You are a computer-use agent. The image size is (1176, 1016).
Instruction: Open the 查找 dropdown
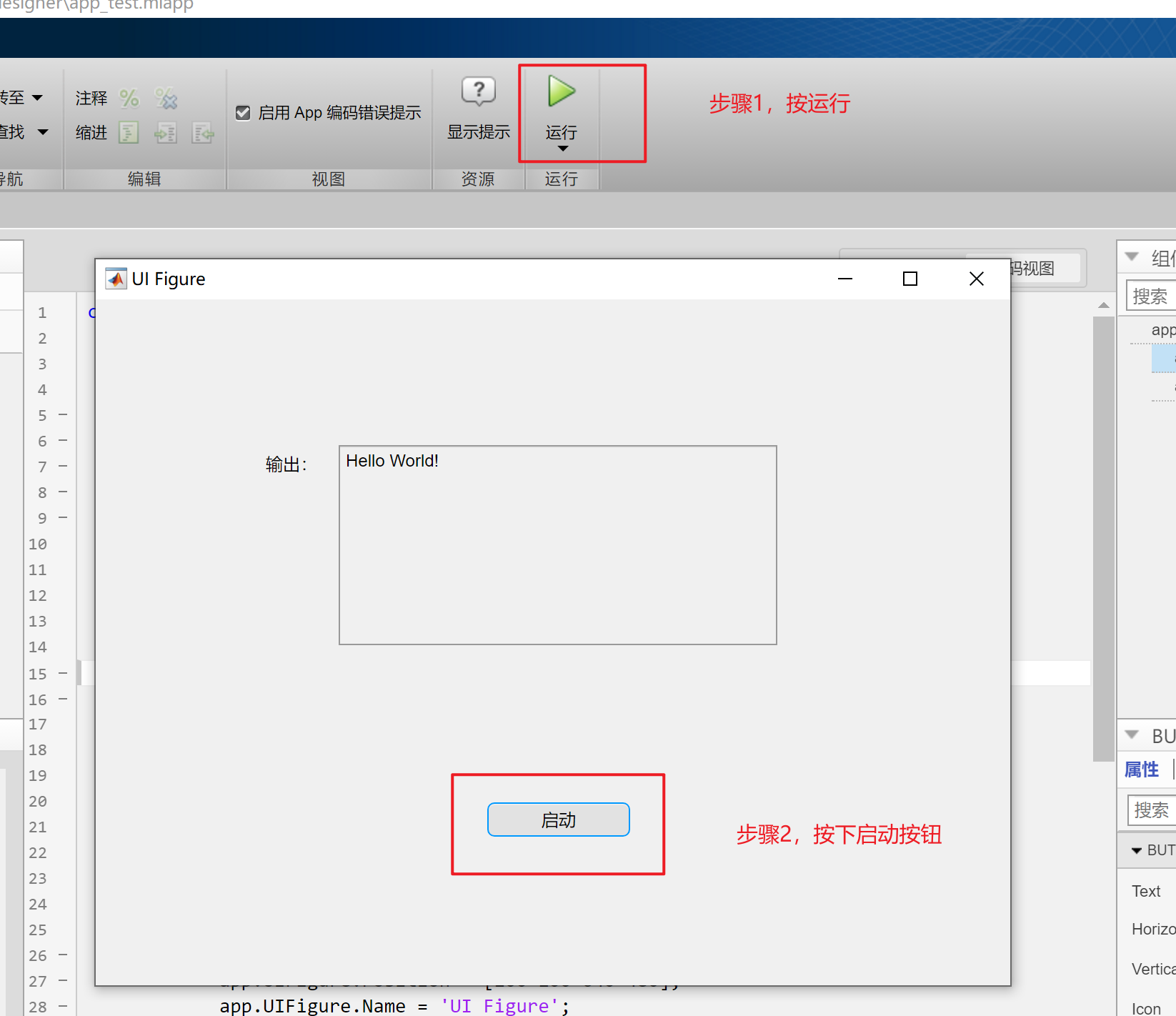tap(41, 132)
